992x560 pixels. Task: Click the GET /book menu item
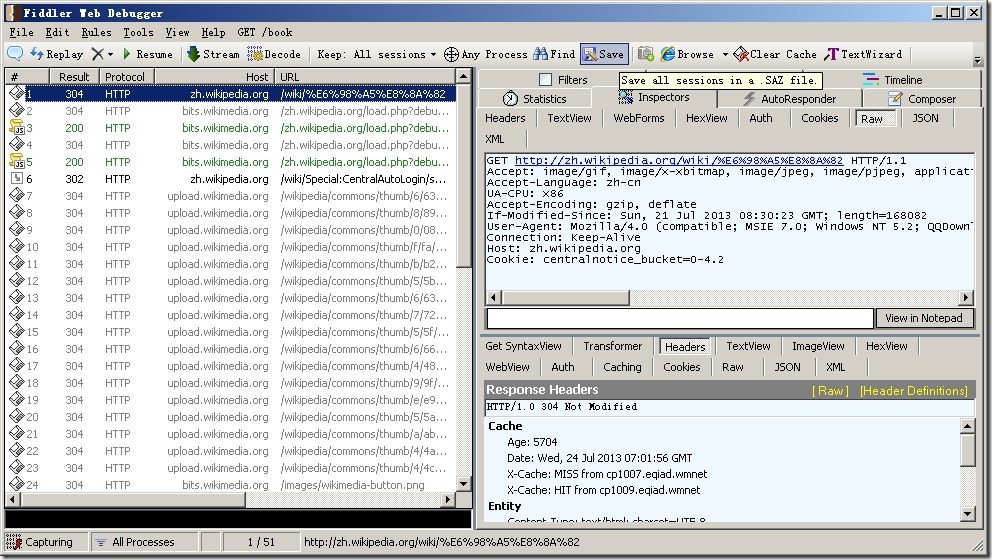[x=264, y=32]
